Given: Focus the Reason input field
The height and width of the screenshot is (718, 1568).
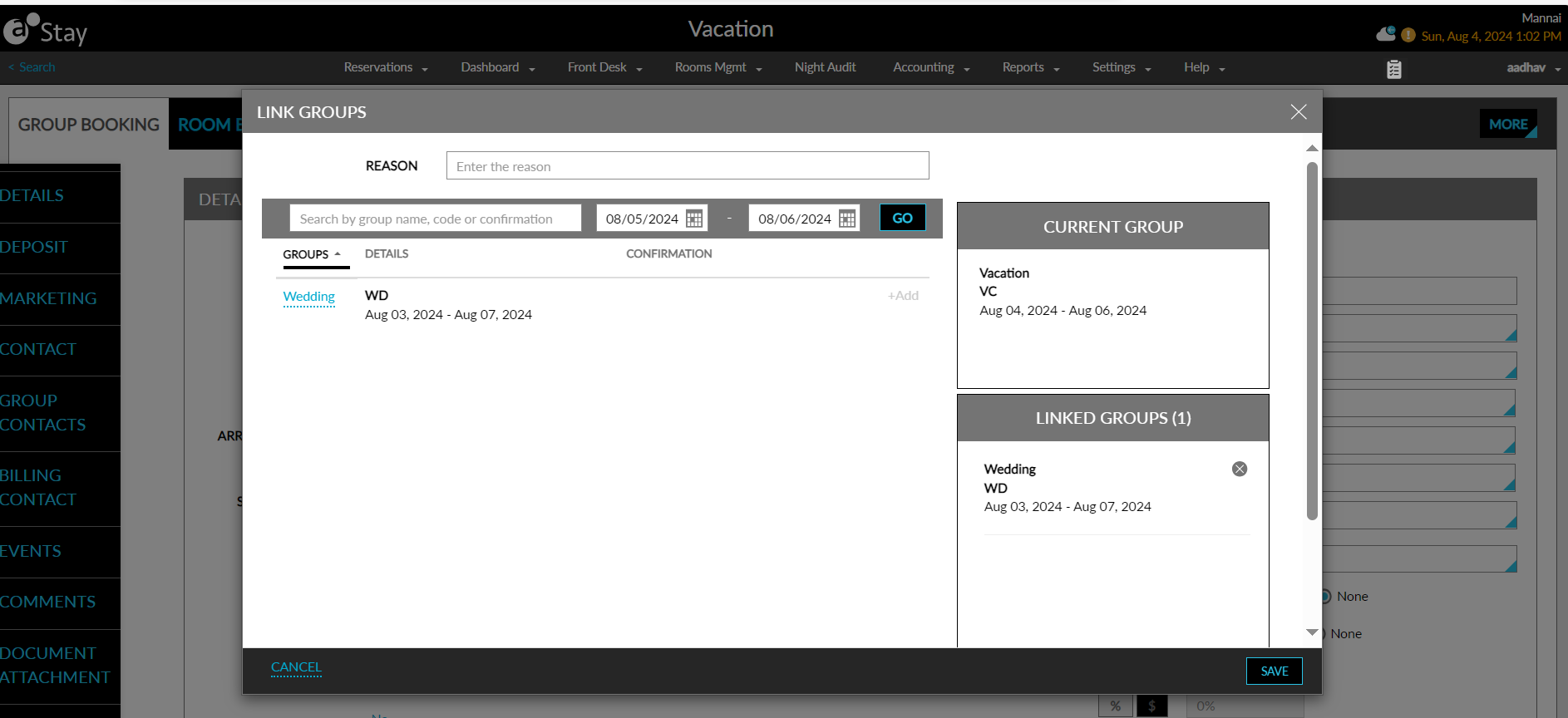Looking at the screenshot, I should tap(688, 166).
